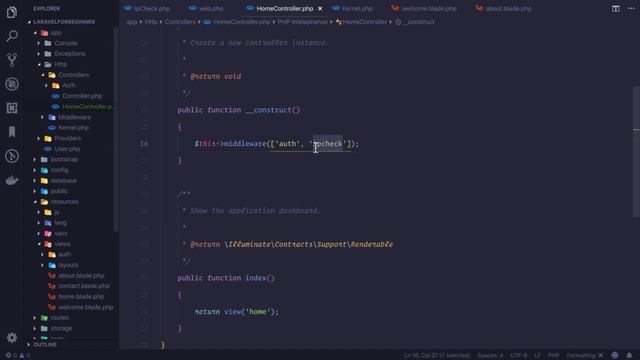Open Kernel.php under Http in explorer

coord(73,128)
